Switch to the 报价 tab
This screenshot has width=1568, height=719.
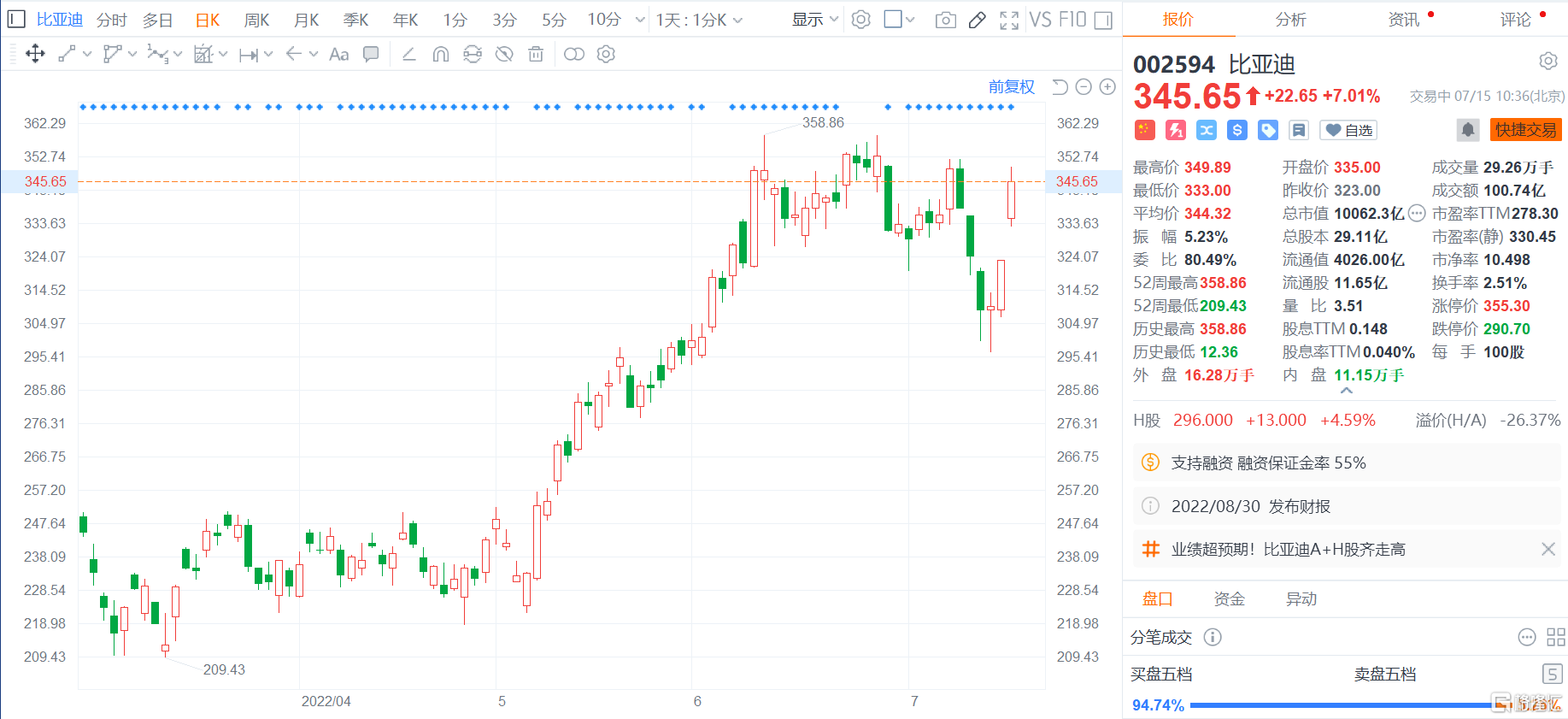1178,19
